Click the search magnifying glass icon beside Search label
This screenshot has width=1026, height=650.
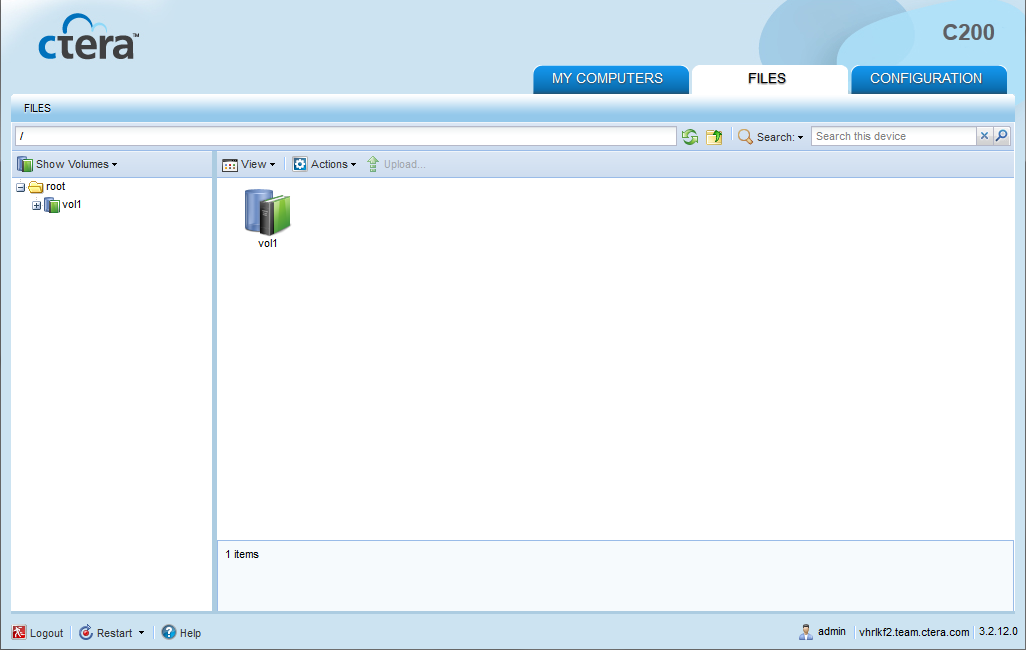[x=745, y=136]
